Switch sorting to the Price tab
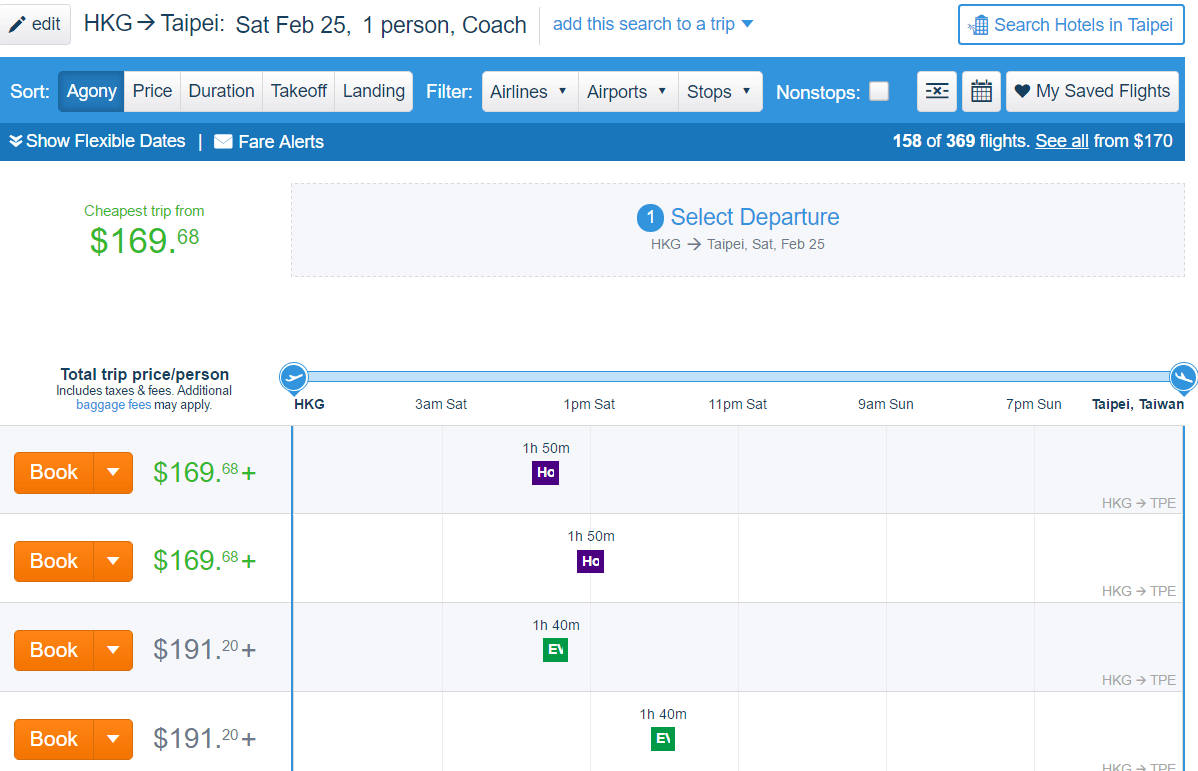1198x771 pixels. tap(151, 91)
